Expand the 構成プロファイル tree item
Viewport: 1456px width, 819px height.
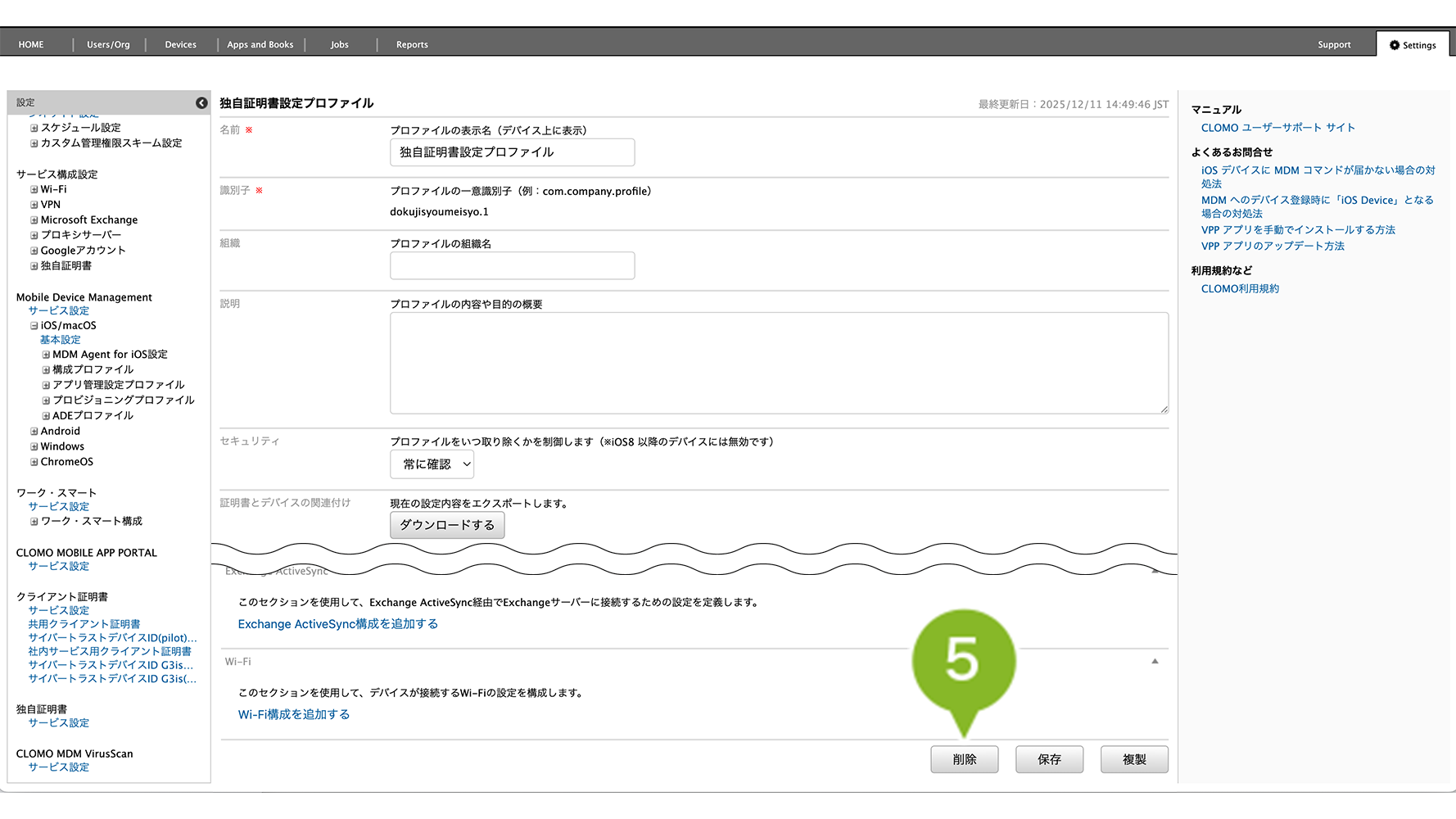[x=46, y=370]
